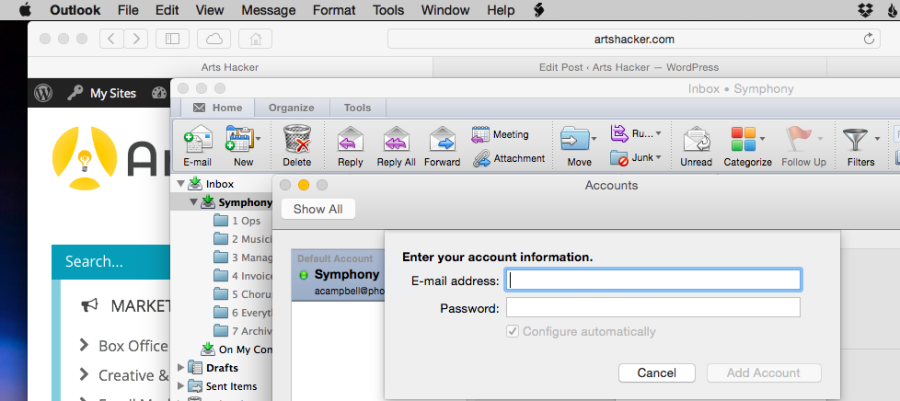Open the Junk dropdown arrow

(658, 157)
